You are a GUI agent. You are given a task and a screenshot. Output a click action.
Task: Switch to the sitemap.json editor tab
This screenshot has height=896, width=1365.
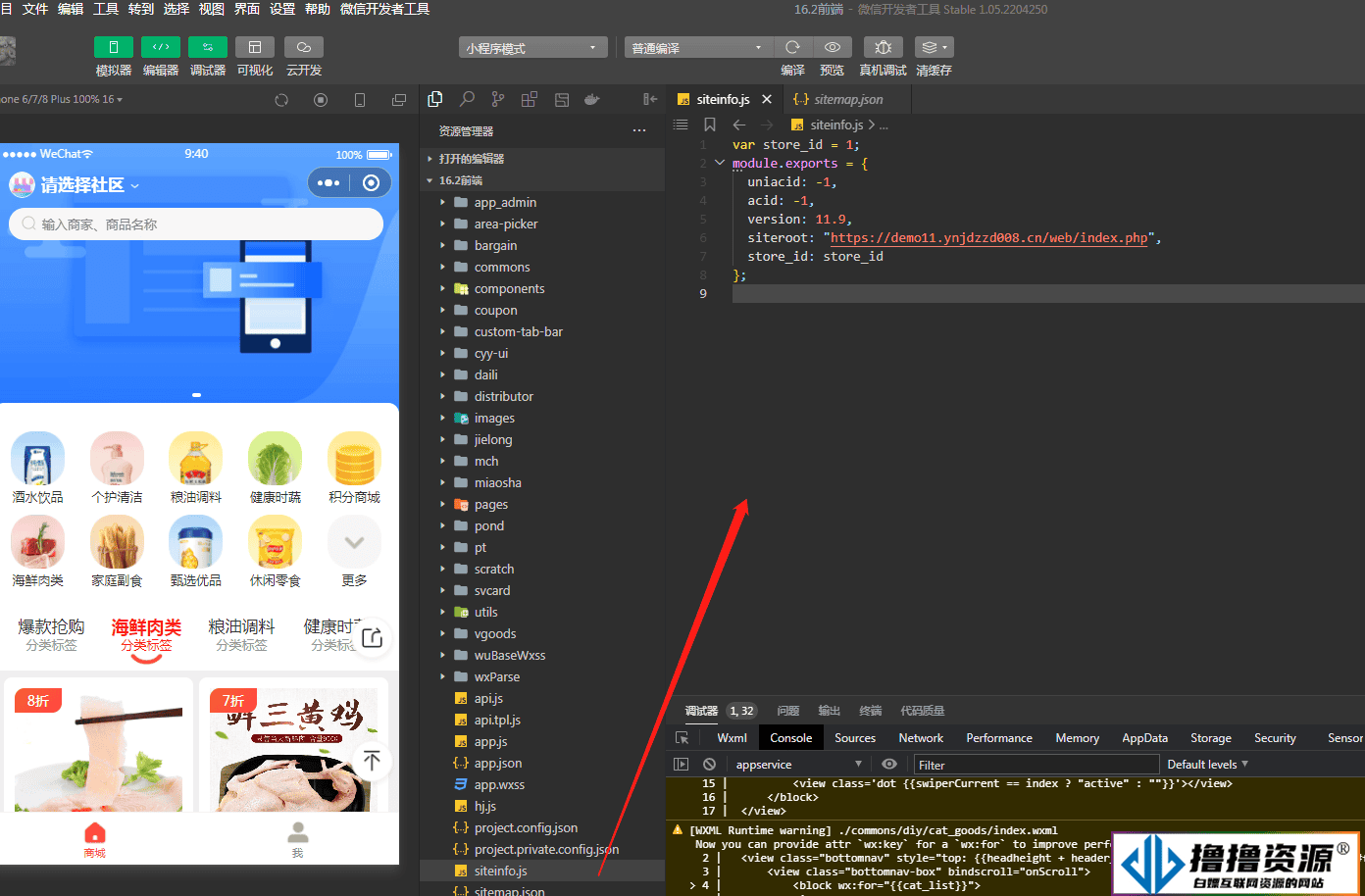pyautogui.click(x=846, y=99)
